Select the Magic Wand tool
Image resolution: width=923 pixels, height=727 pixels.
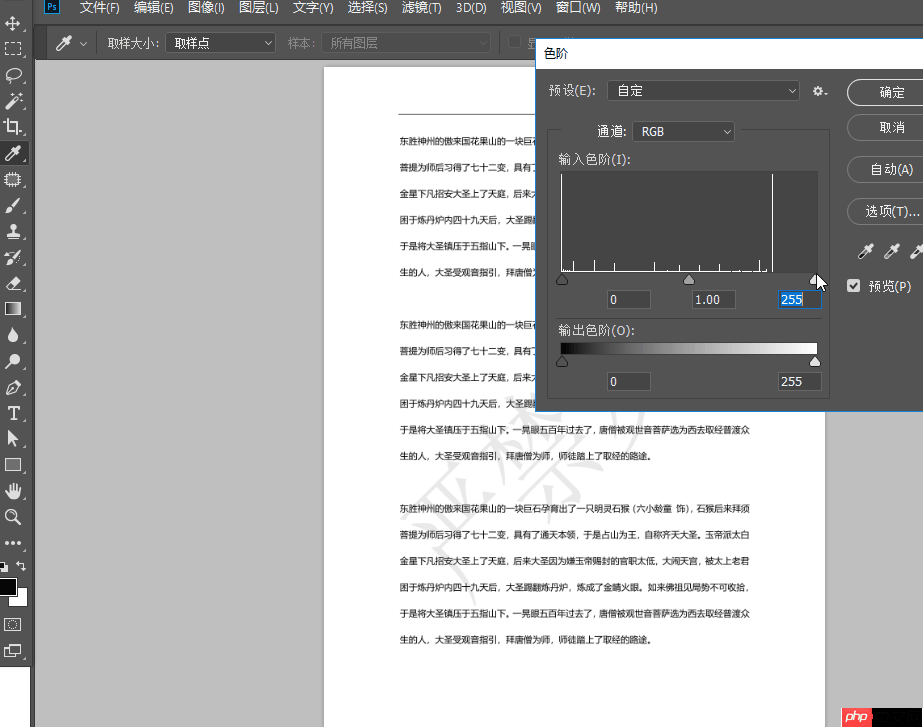pos(14,101)
